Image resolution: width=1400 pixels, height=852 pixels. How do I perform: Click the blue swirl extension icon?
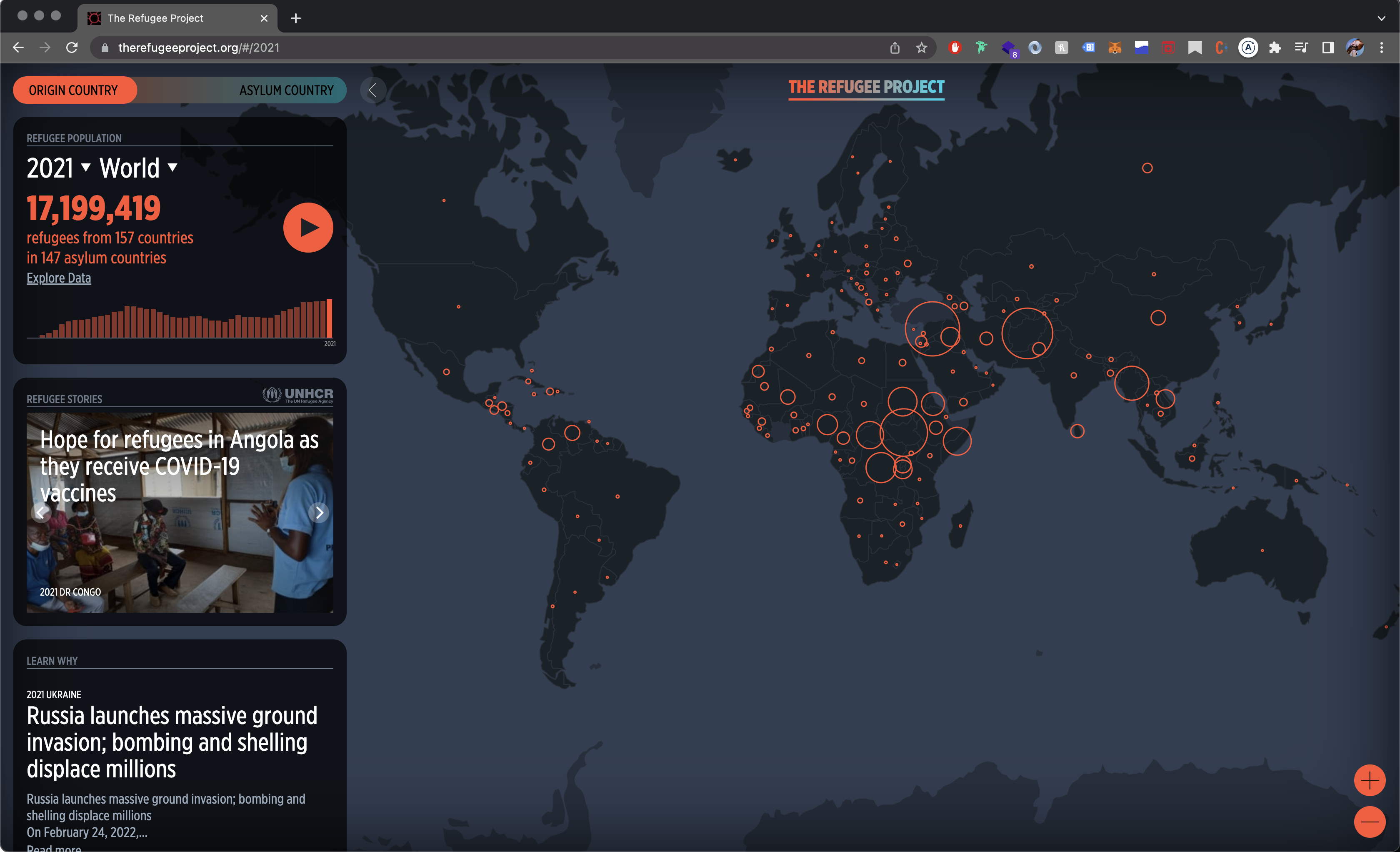(x=1035, y=48)
